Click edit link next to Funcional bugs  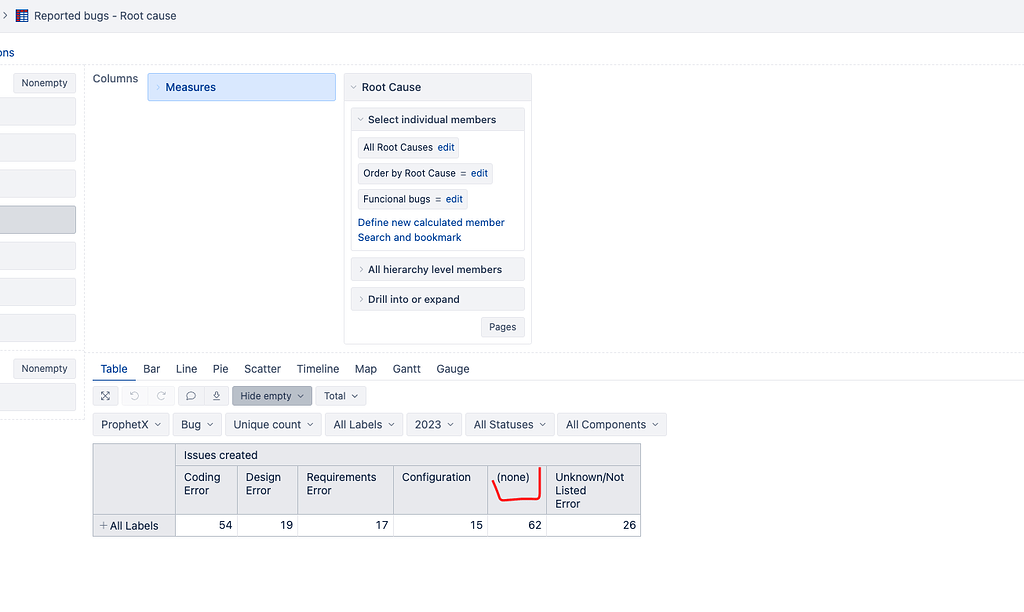(x=454, y=199)
